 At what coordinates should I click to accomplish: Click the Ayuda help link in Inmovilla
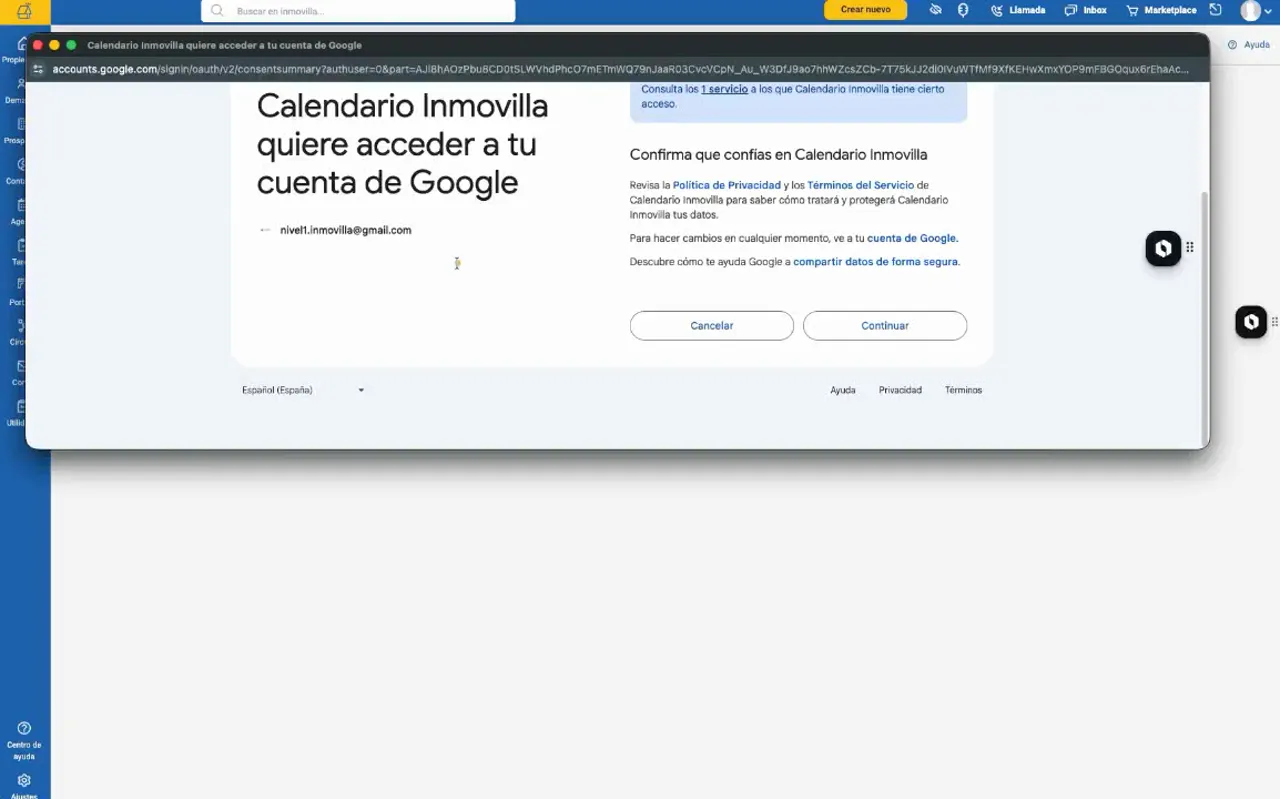click(x=1249, y=45)
